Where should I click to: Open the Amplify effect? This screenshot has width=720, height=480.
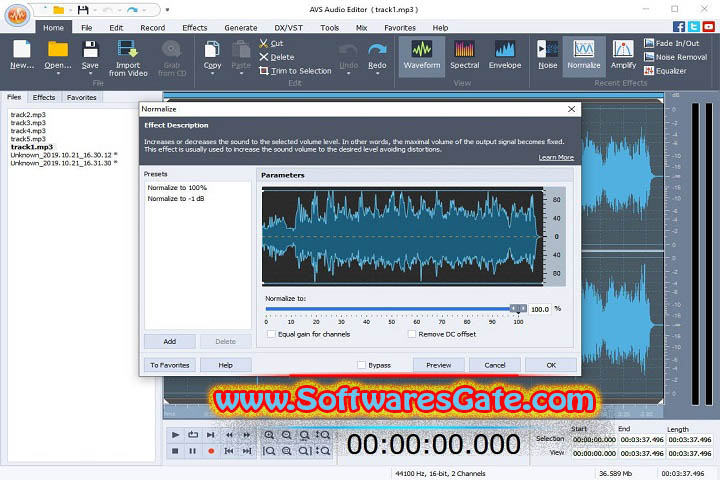(623, 55)
